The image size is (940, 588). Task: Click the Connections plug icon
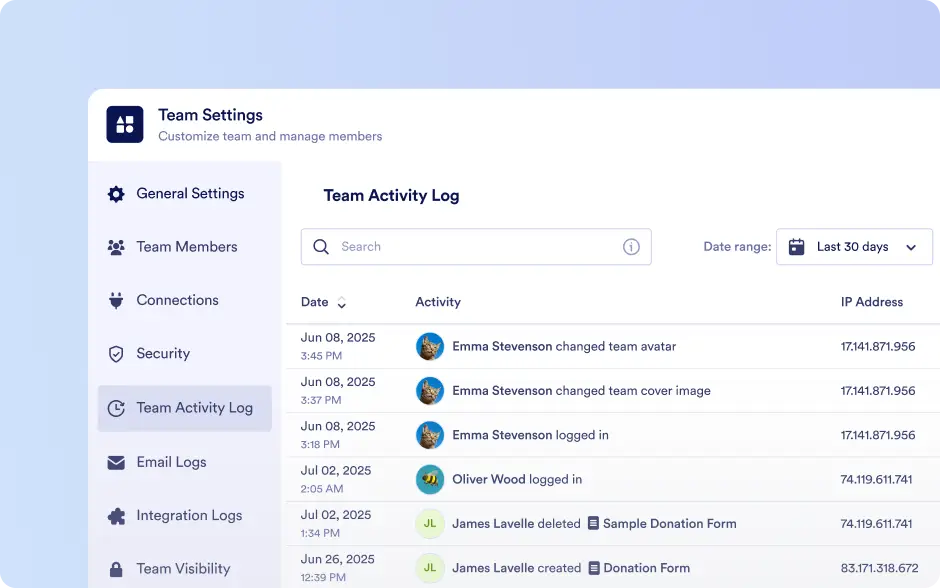116,300
